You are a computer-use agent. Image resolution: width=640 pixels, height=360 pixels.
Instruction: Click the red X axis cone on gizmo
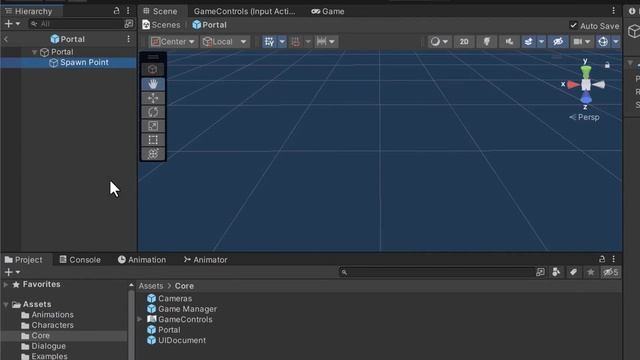[573, 84]
